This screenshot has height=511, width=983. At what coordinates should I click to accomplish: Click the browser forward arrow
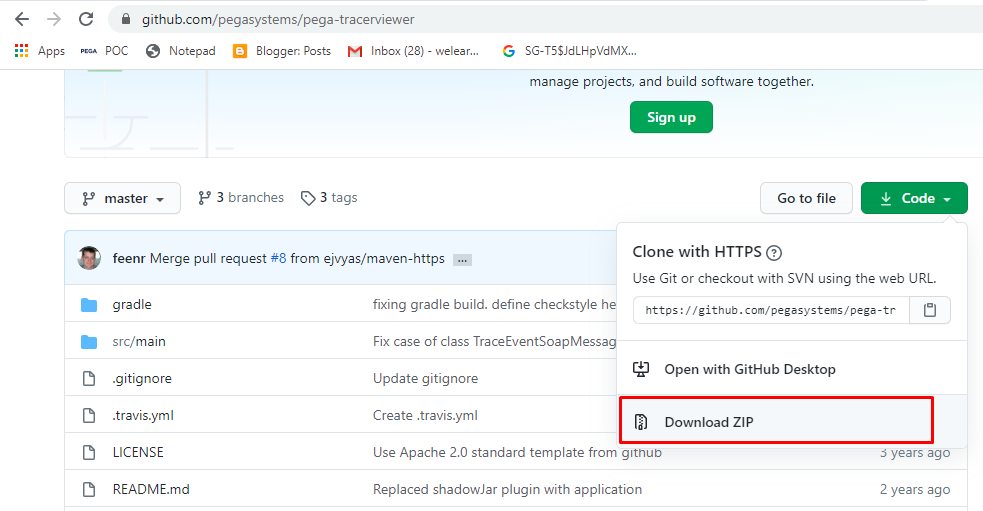click(54, 19)
